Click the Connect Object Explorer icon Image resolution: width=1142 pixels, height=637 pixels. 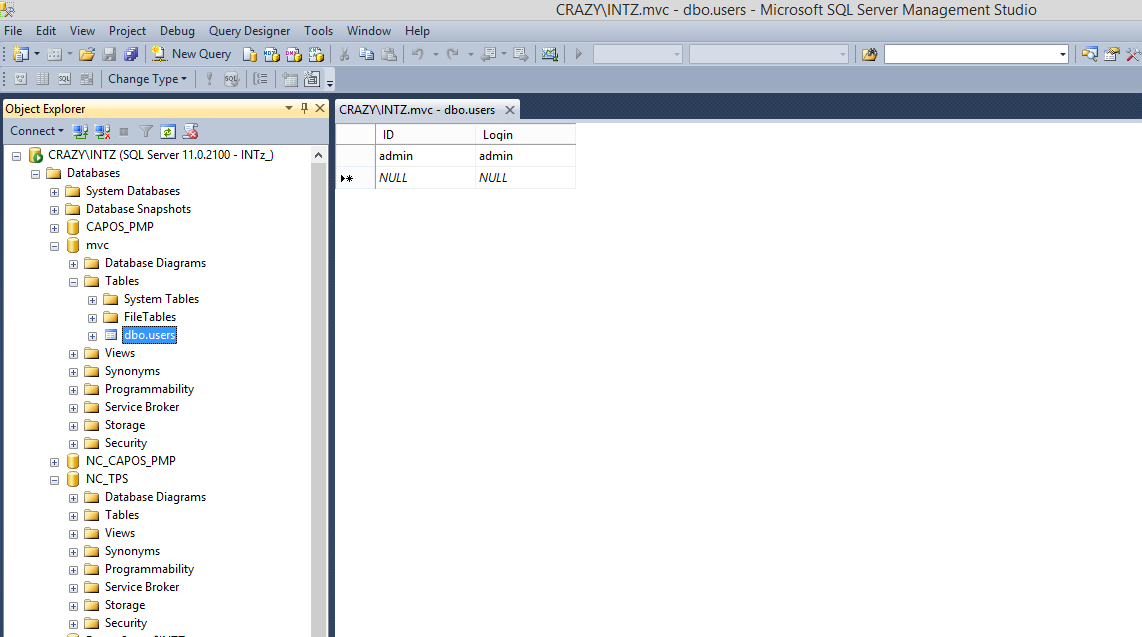80,132
